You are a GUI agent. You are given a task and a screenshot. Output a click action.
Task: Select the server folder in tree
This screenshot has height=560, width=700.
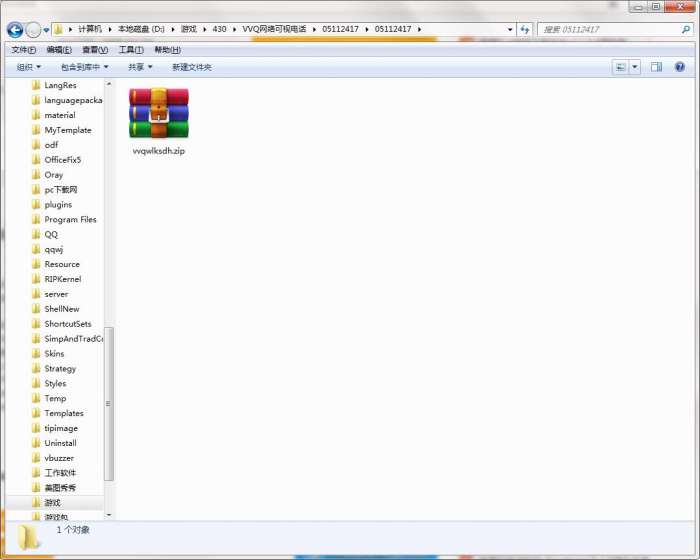(50, 294)
